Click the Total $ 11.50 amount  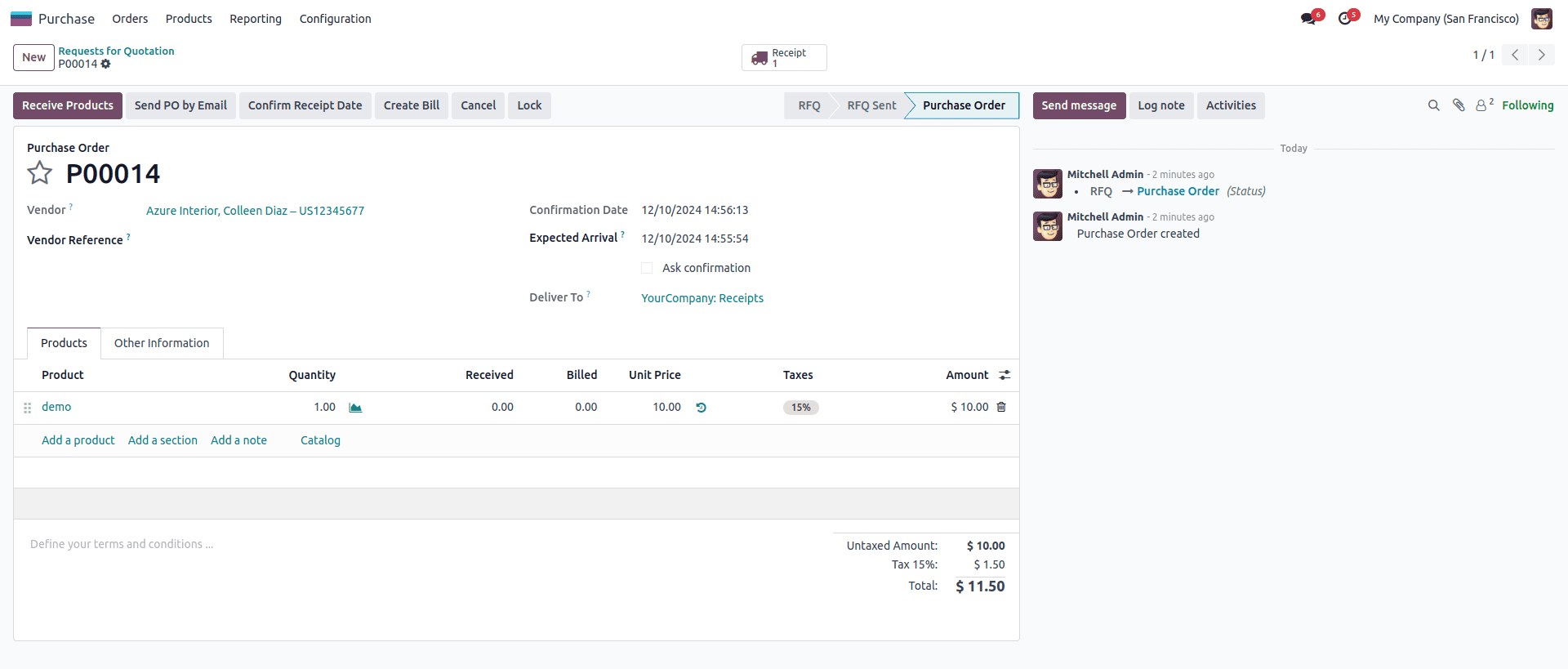click(980, 586)
